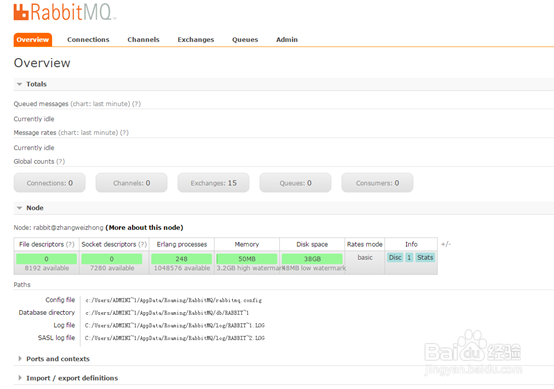Image resolution: width=554 pixels, height=389 pixels.
Task: Click '8192 available' text
Action: [x=47, y=268]
